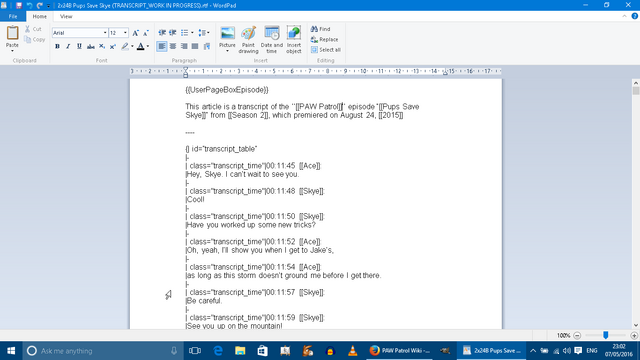640x360 pixels.
Task: Open the File menu
Action: coord(13,16)
